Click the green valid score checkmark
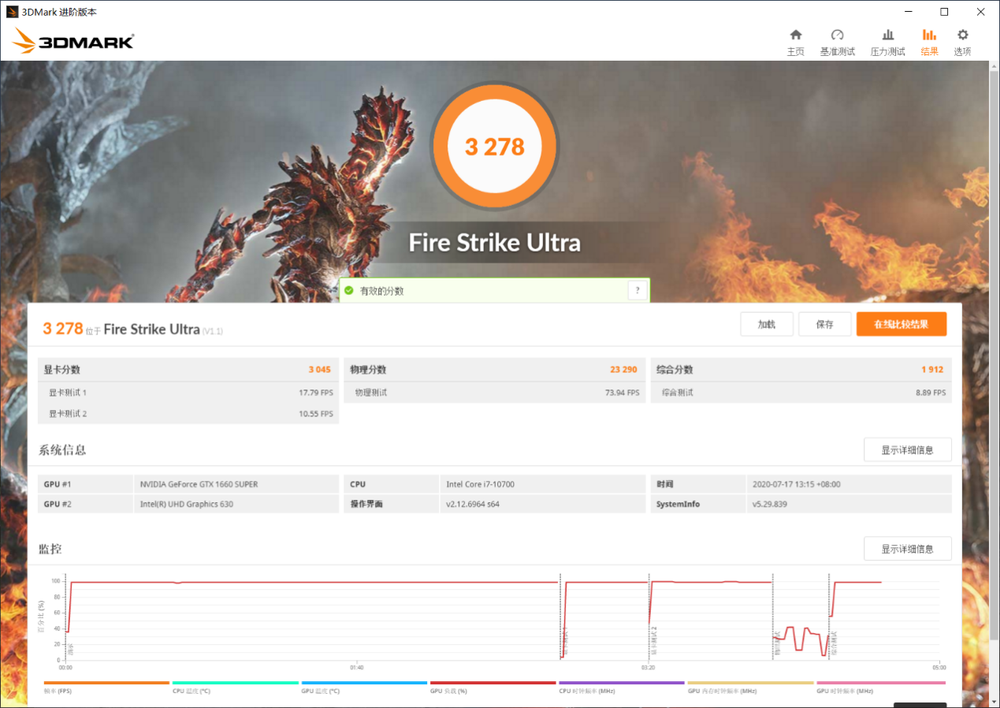 349,290
